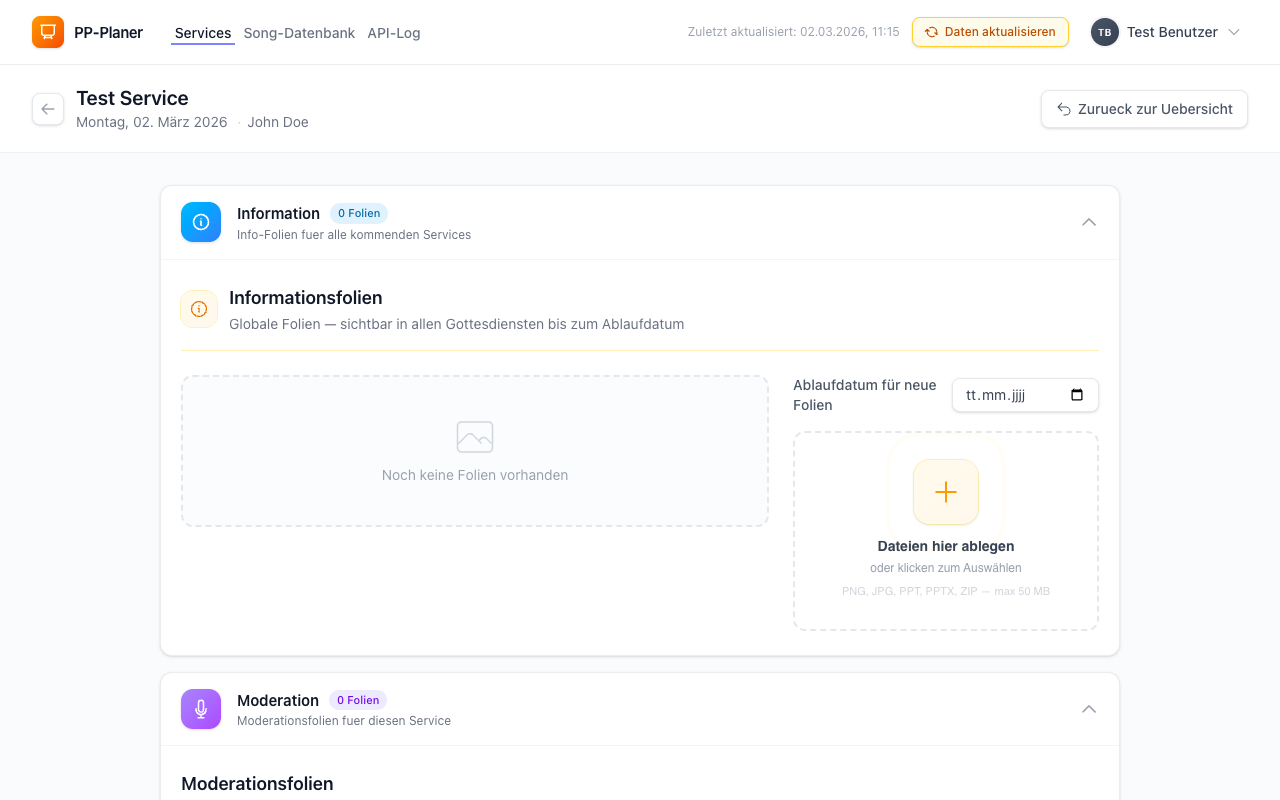Screen dimensions: 1280x800
Task: Click the empty slides image placeholder icon
Action: 475,437
